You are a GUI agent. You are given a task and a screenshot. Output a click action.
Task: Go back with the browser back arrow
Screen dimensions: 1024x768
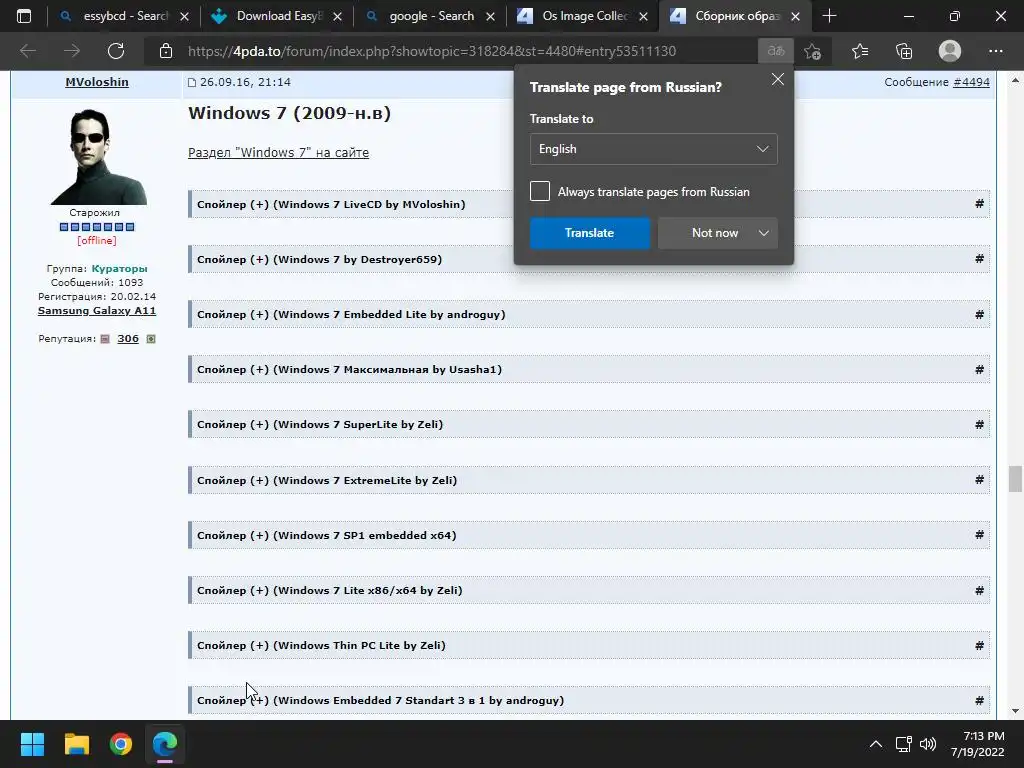coord(27,51)
